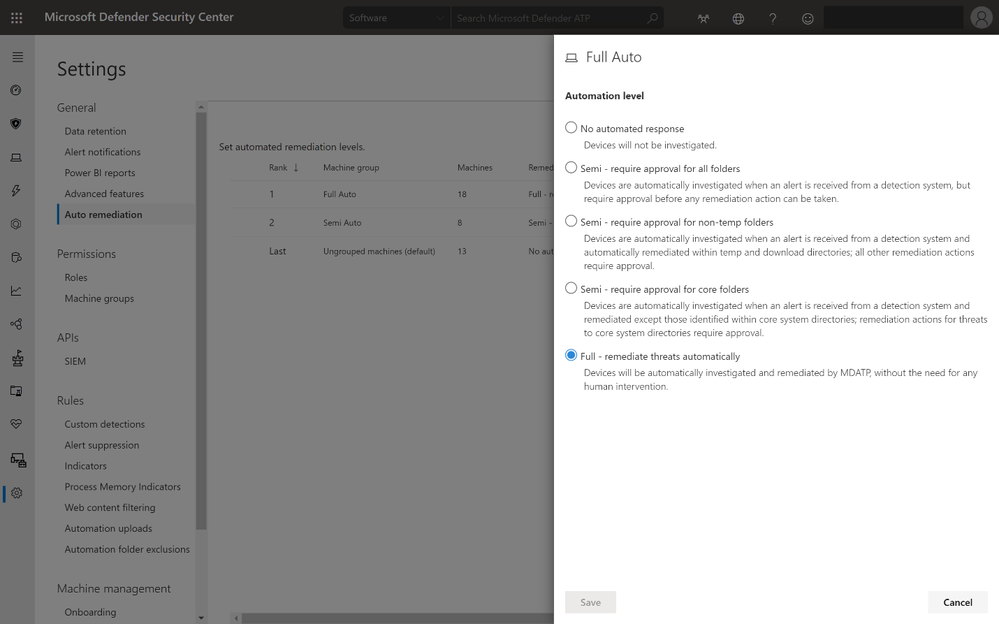Open the hexagon icon in sidebar
The width and height of the screenshot is (999, 624).
point(17,224)
